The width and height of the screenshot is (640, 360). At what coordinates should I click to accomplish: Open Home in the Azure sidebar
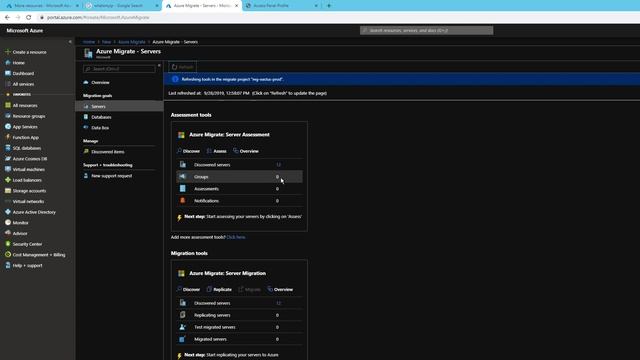[x=18, y=63]
